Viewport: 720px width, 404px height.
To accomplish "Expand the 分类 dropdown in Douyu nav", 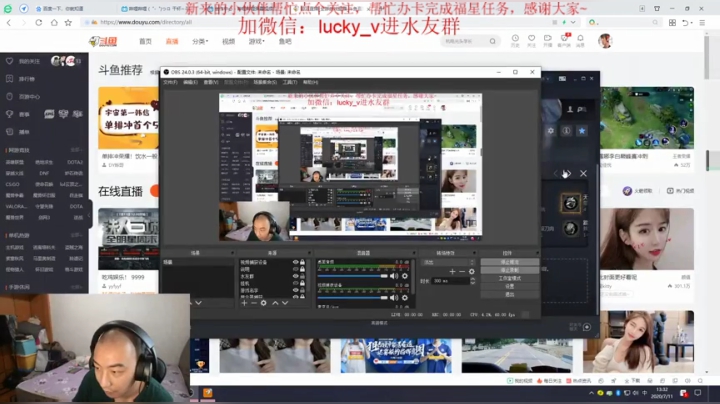I will point(200,41).
